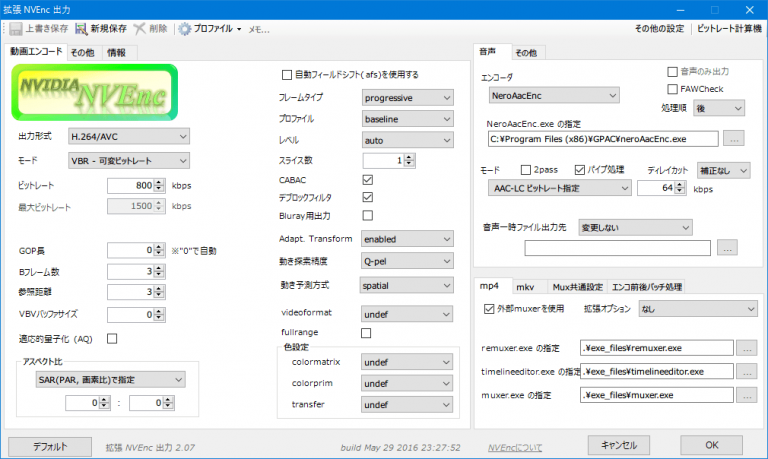This screenshot has width=768, height=459.
Task: Open the モード VBR dropdown
Action: click(129, 161)
